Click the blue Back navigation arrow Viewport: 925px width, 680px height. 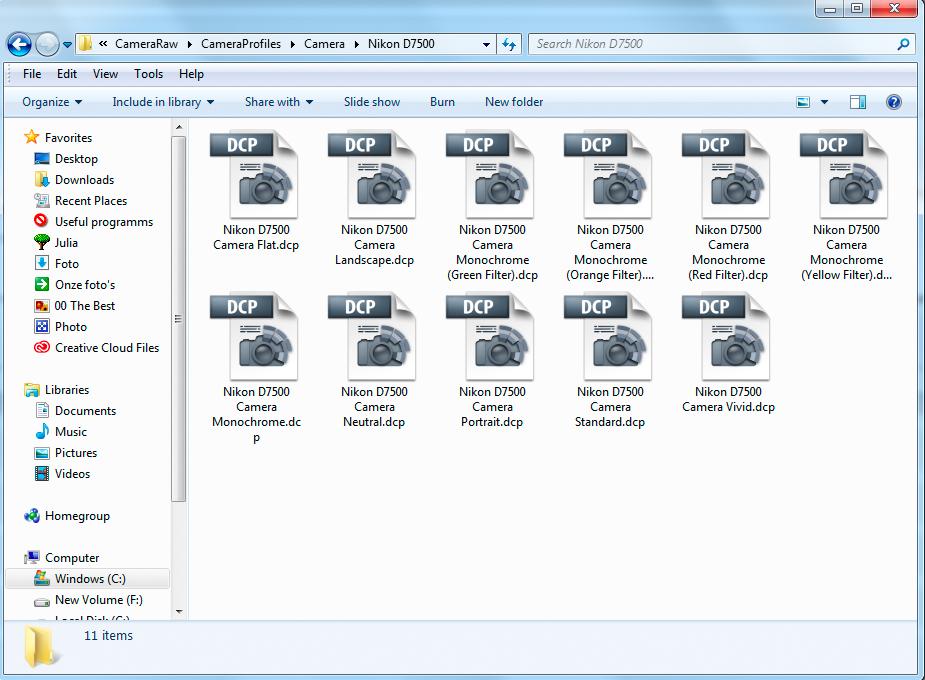(19, 44)
